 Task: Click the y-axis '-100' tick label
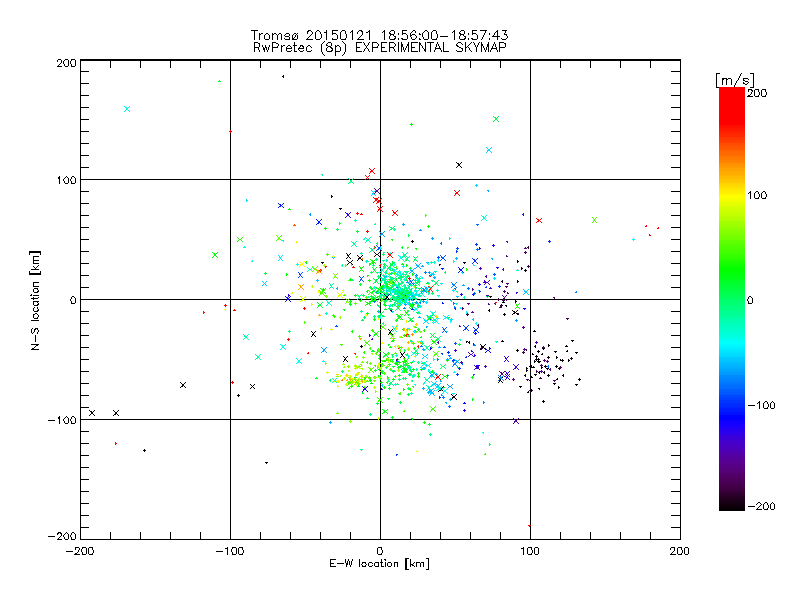coord(62,420)
